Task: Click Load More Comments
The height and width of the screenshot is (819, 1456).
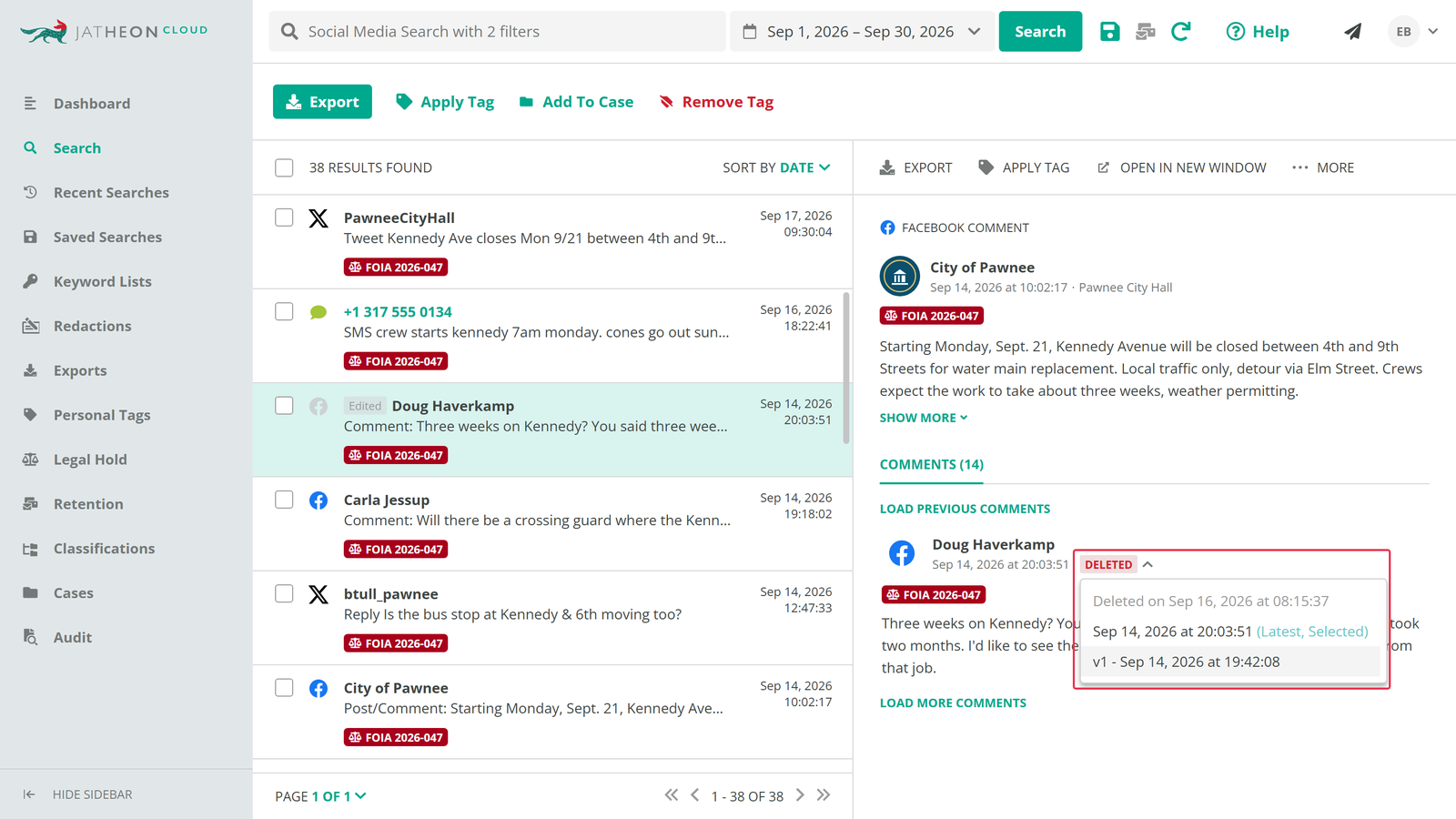Action: (953, 703)
